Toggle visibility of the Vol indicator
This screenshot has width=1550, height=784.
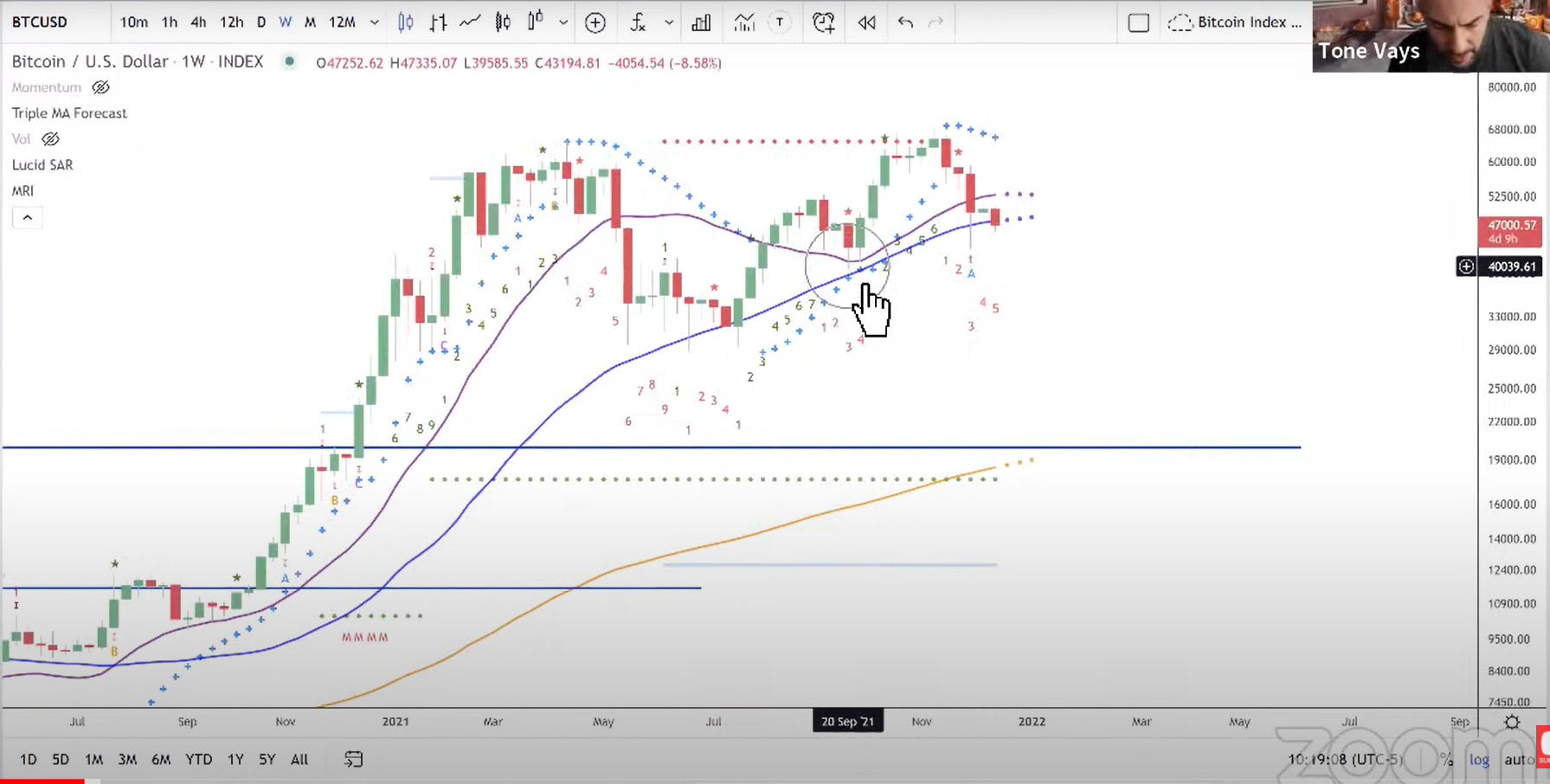coord(51,139)
